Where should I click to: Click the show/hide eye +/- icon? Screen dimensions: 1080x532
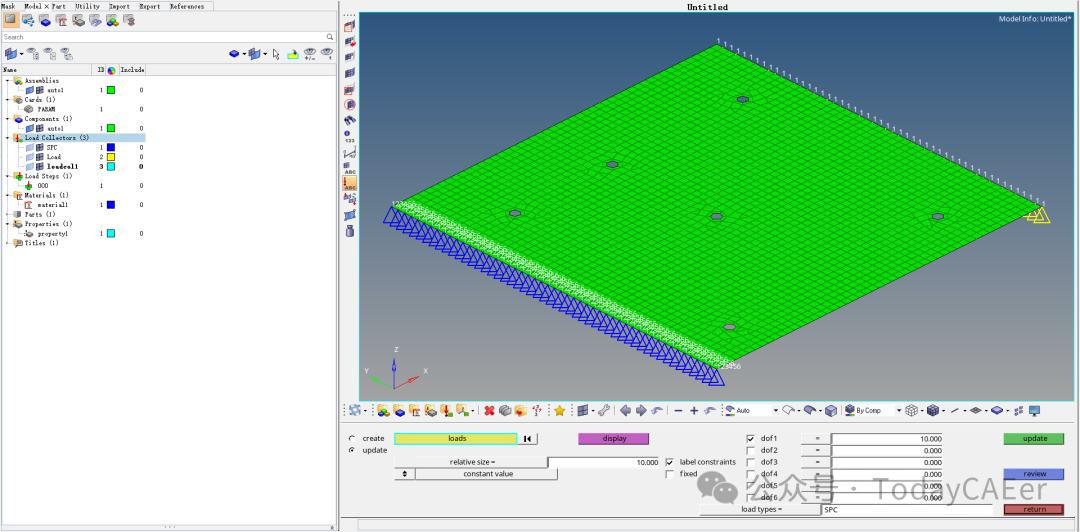pyautogui.click(x=311, y=54)
